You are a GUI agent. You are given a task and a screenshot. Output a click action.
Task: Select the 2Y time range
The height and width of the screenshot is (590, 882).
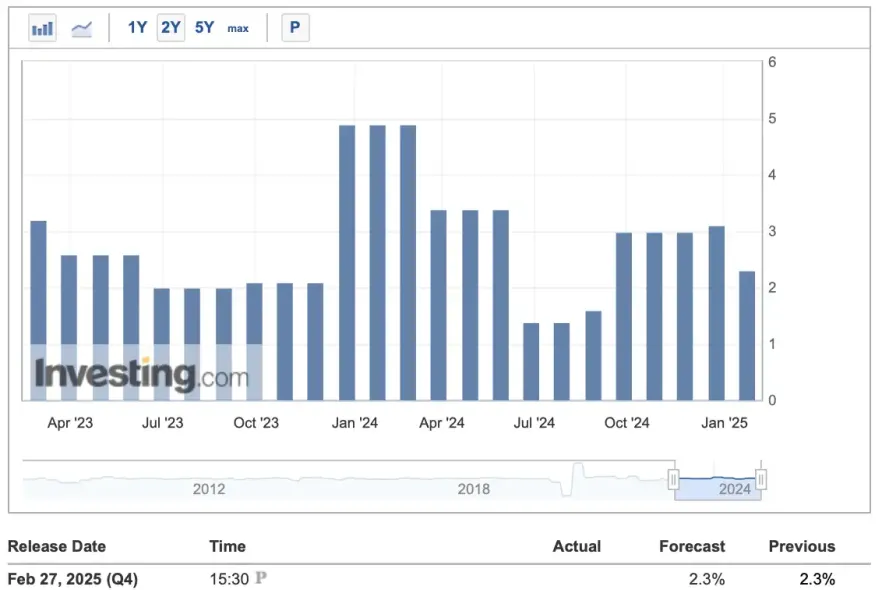pos(171,28)
